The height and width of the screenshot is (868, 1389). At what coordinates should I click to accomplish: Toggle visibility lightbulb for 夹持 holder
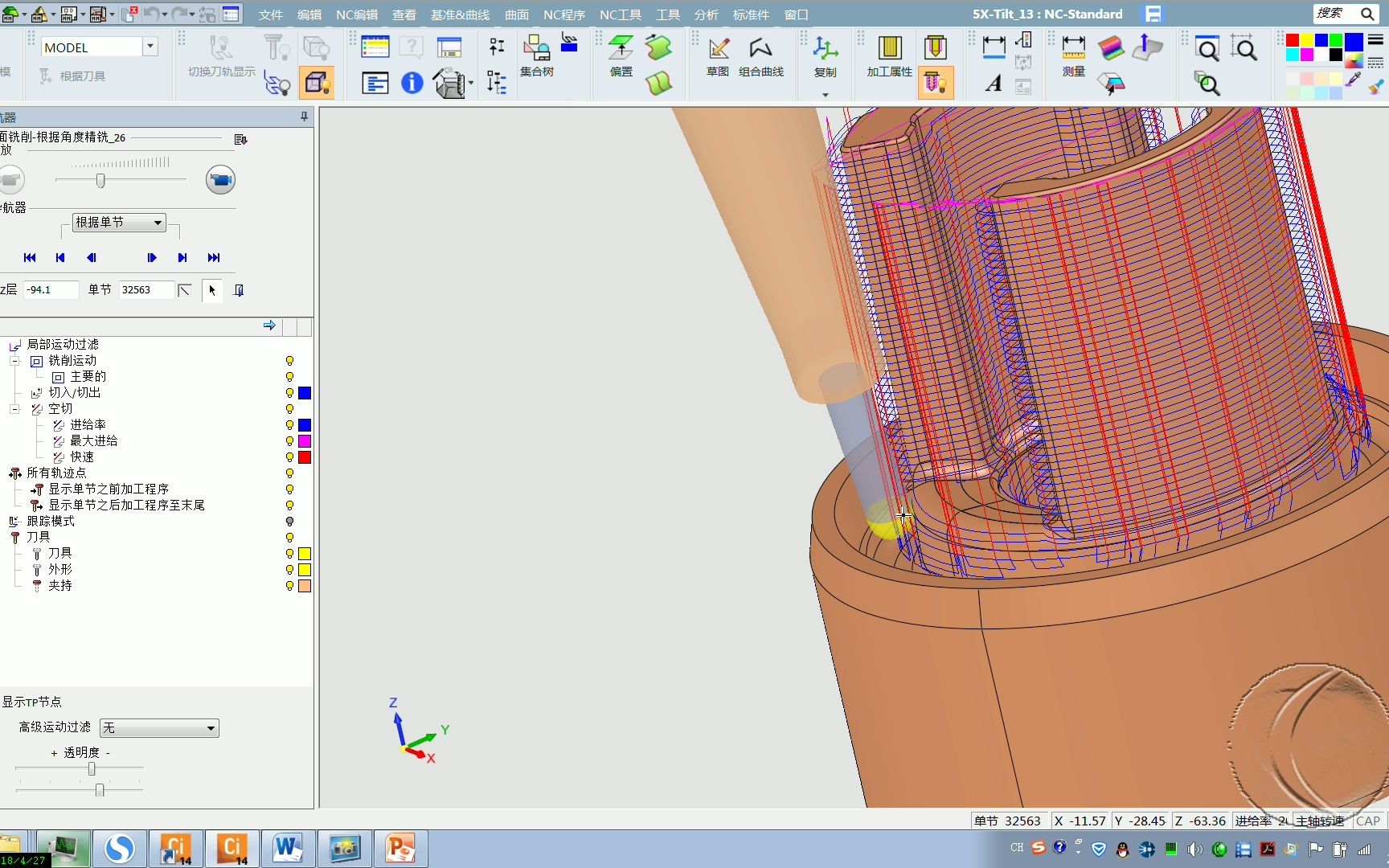[x=289, y=586]
